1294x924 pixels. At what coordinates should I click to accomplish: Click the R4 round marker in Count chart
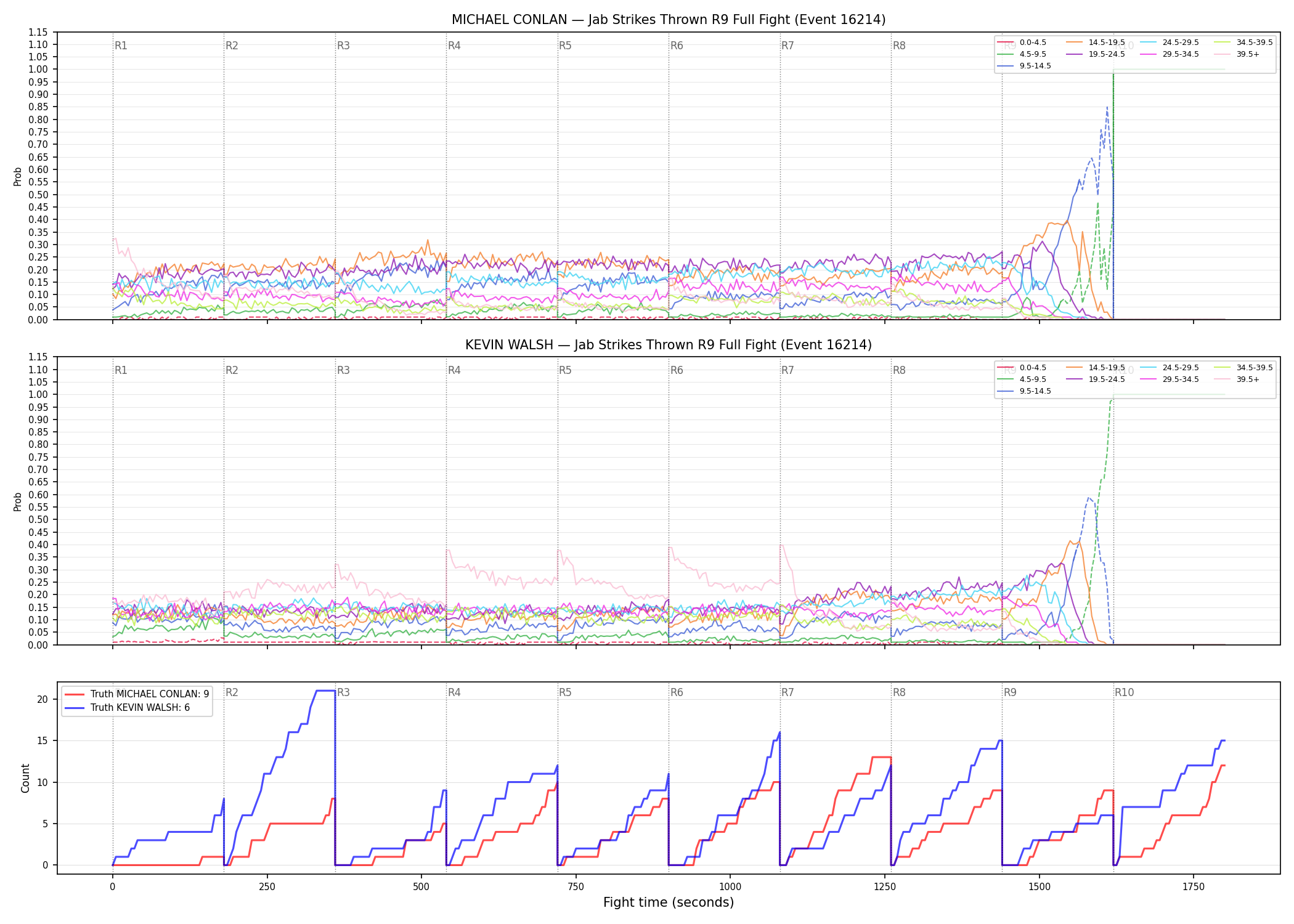pos(454,692)
